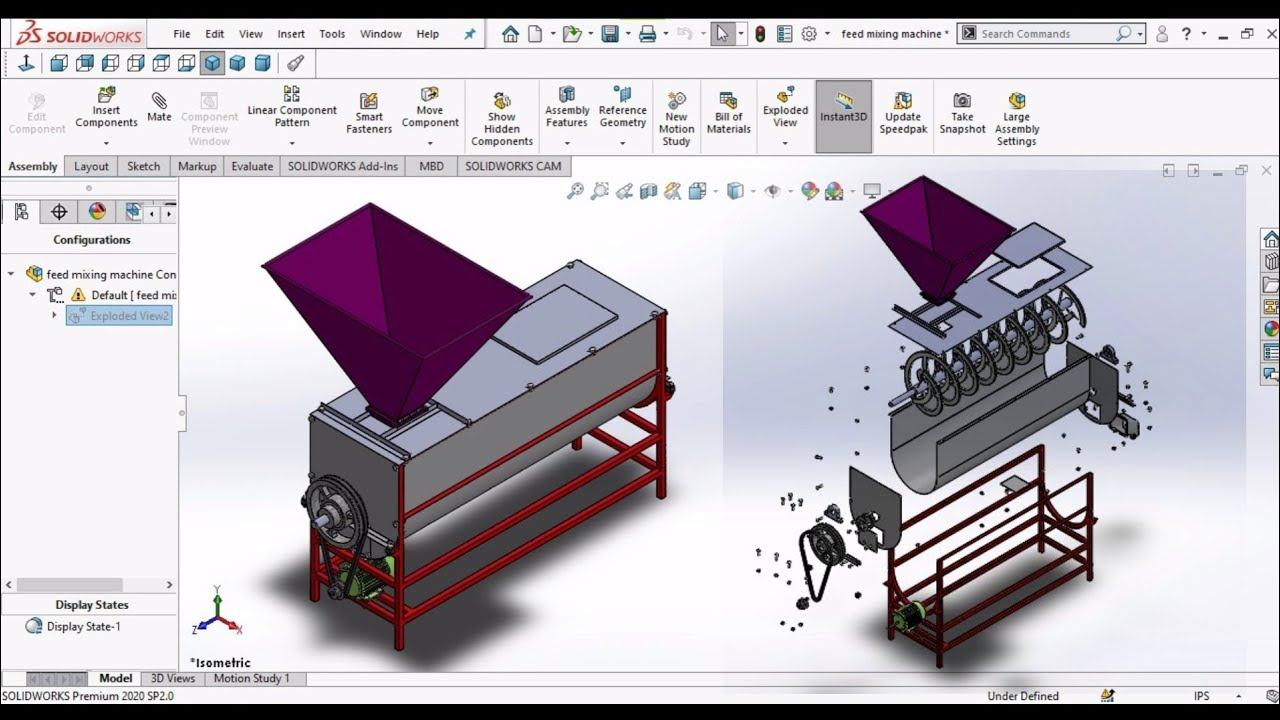Open the File menu
This screenshot has height=720, width=1280.
(x=181, y=34)
